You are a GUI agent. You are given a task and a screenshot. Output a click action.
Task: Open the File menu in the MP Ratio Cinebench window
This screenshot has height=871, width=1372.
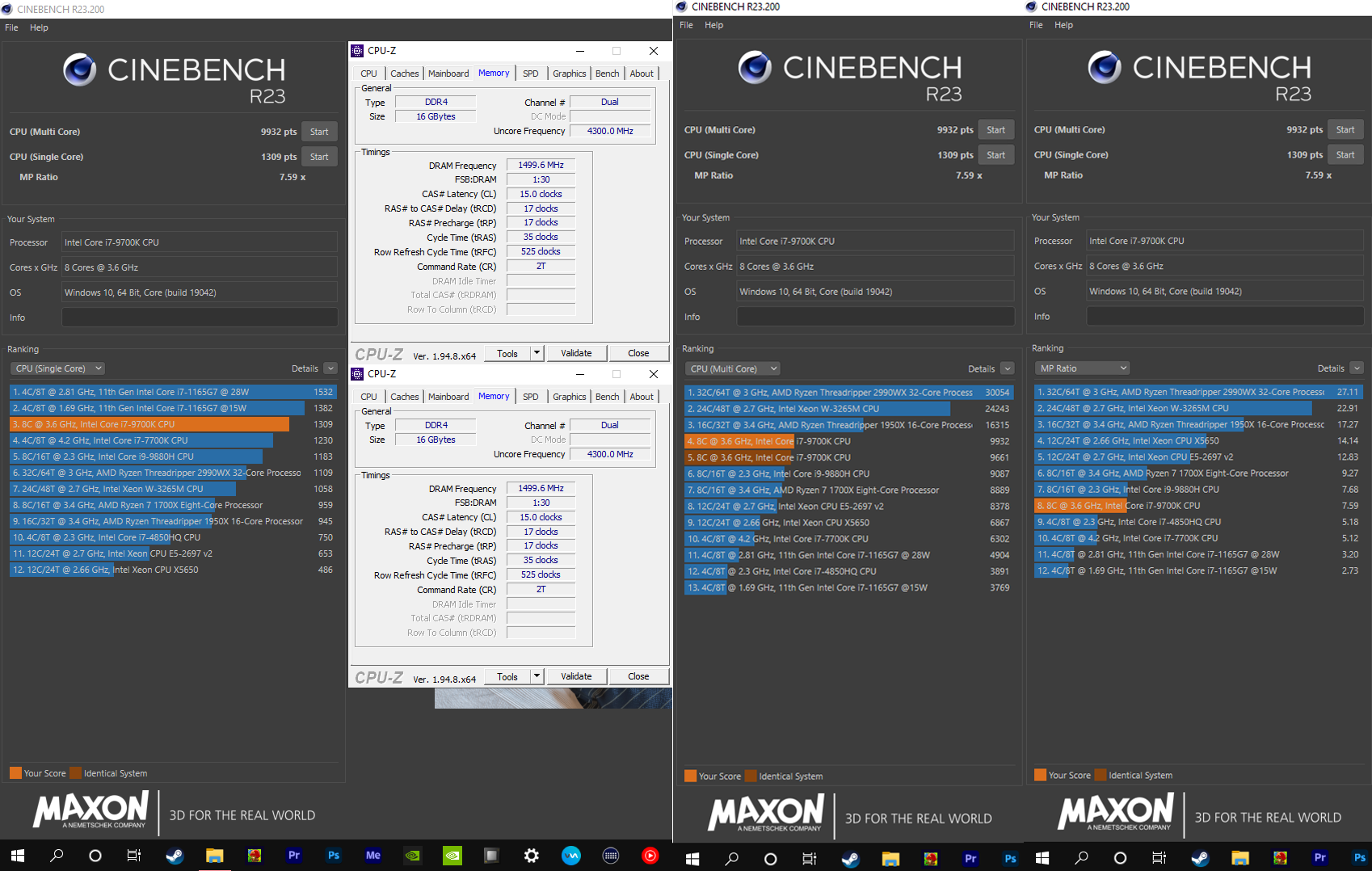(x=1036, y=25)
